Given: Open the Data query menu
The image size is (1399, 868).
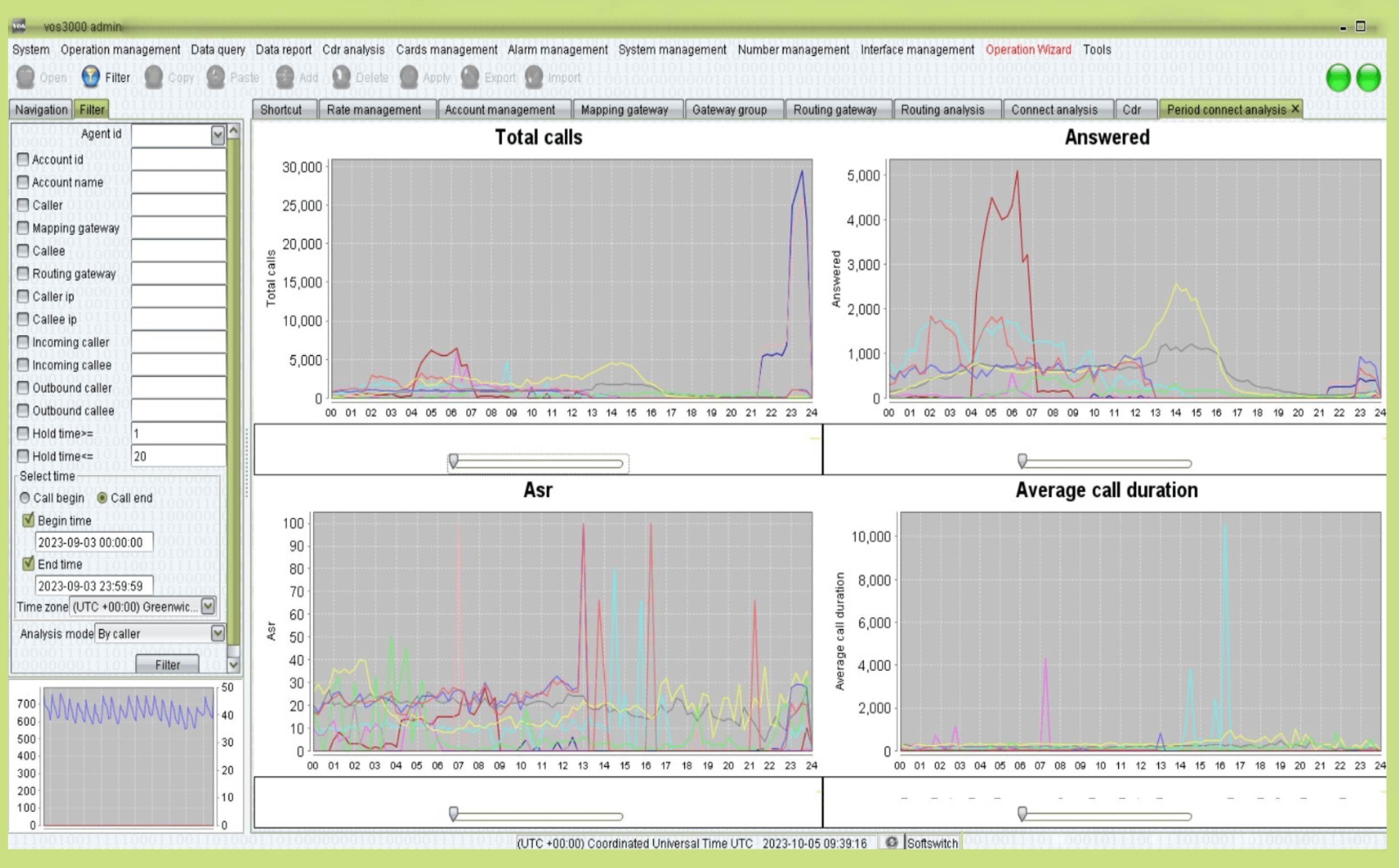Looking at the screenshot, I should pos(218,50).
